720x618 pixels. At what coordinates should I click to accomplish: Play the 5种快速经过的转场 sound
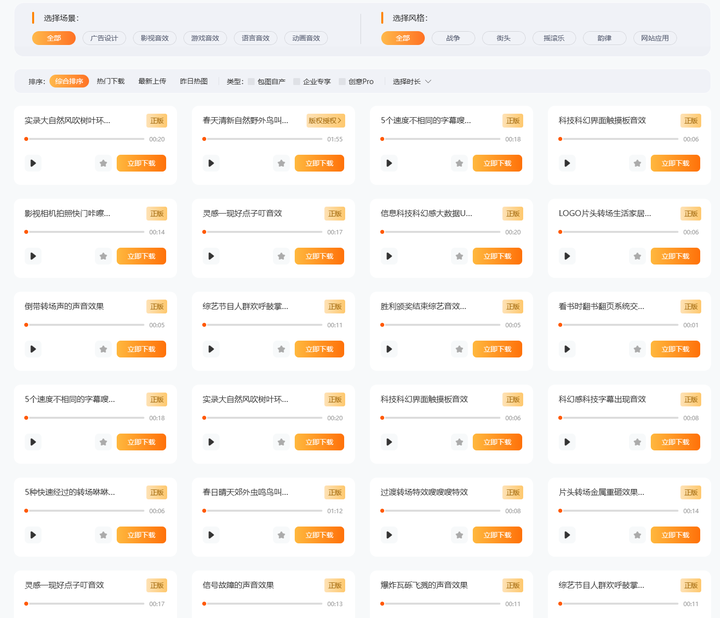coord(33,535)
